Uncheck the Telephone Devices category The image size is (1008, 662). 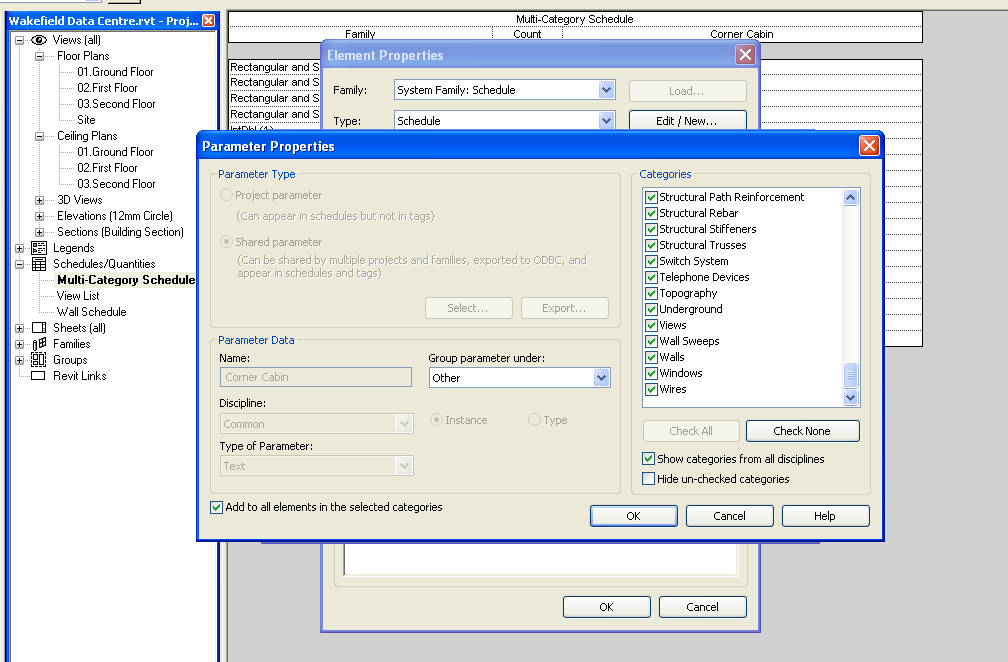click(651, 278)
